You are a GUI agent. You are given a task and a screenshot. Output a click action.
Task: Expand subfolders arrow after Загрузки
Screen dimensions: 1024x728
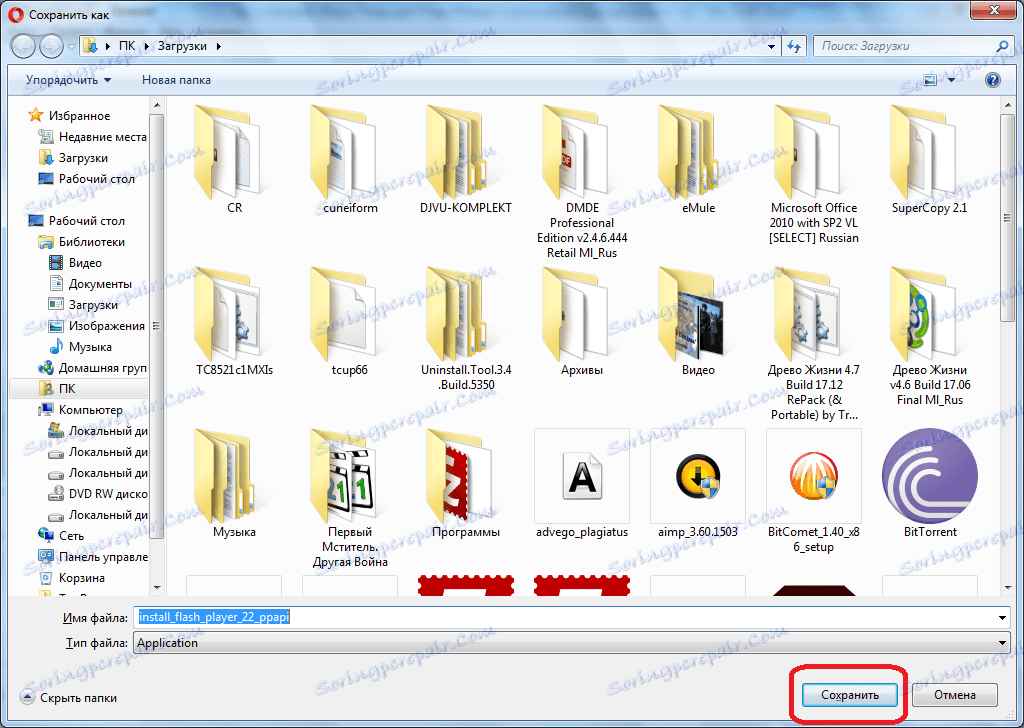(218, 46)
